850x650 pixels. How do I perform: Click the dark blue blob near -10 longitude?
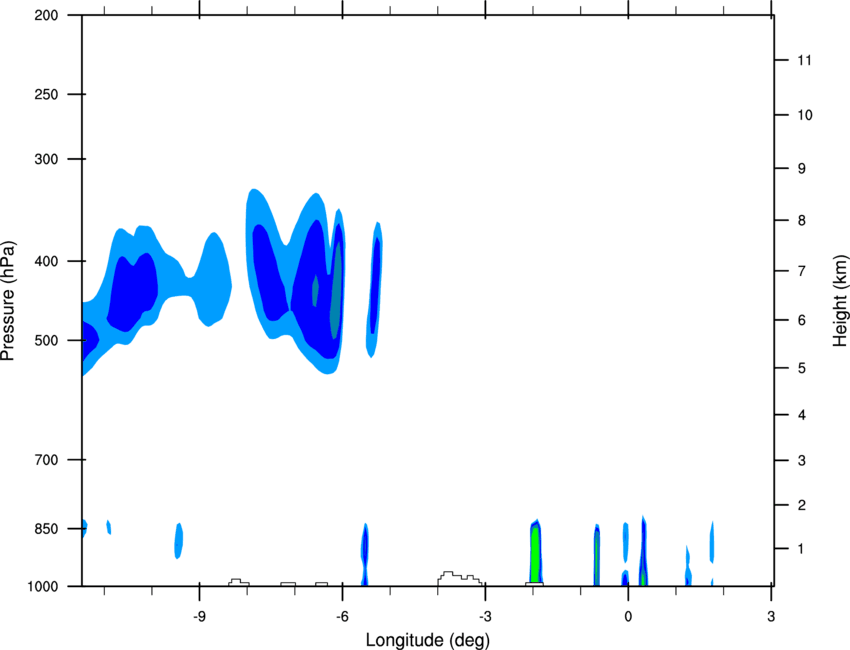coord(133,292)
